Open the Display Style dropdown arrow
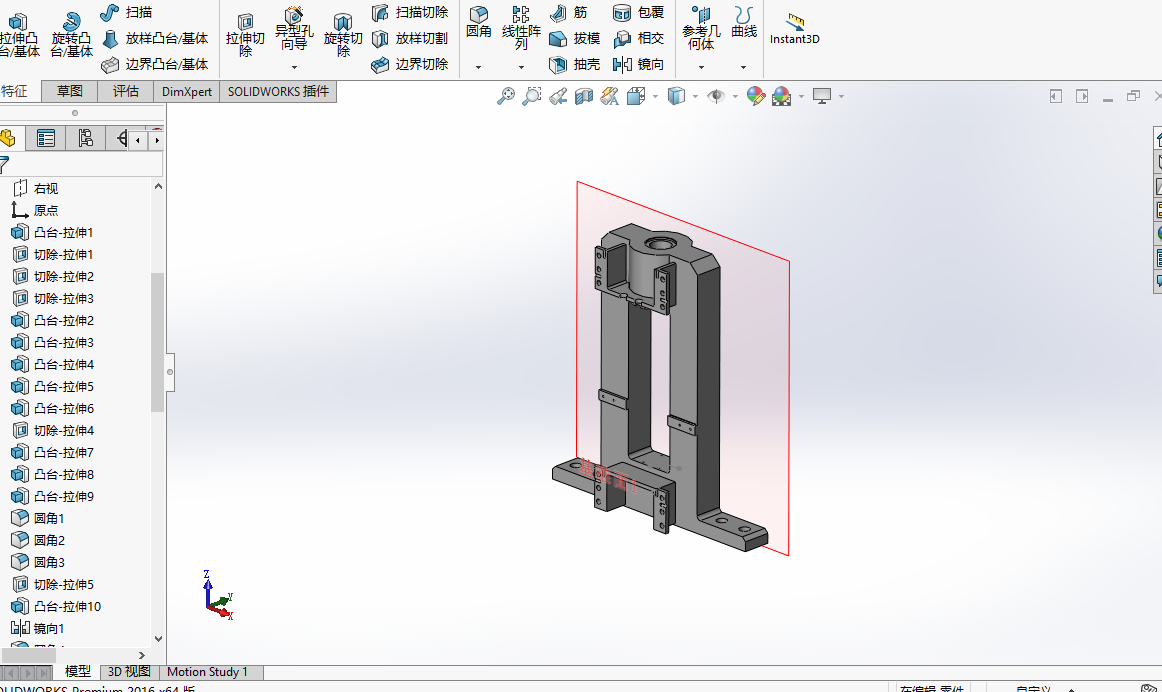This screenshot has height=692, width=1162. [x=695, y=96]
